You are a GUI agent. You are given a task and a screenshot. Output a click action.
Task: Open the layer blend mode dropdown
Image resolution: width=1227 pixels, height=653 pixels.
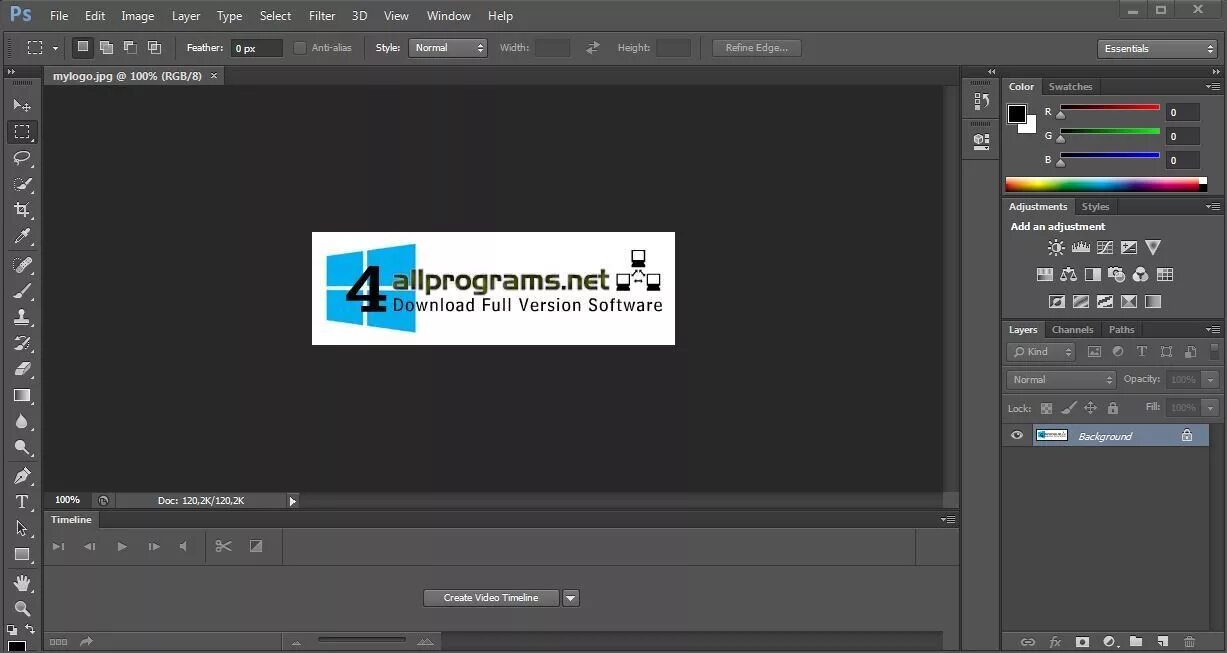[1060, 379]
